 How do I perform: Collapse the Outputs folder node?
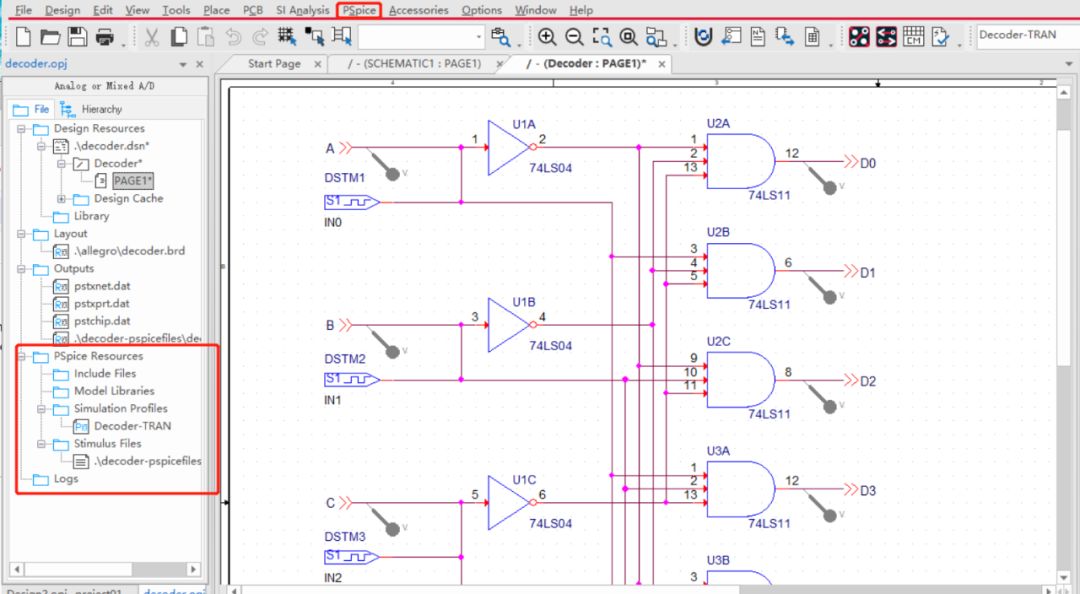[x=21, y=269]
